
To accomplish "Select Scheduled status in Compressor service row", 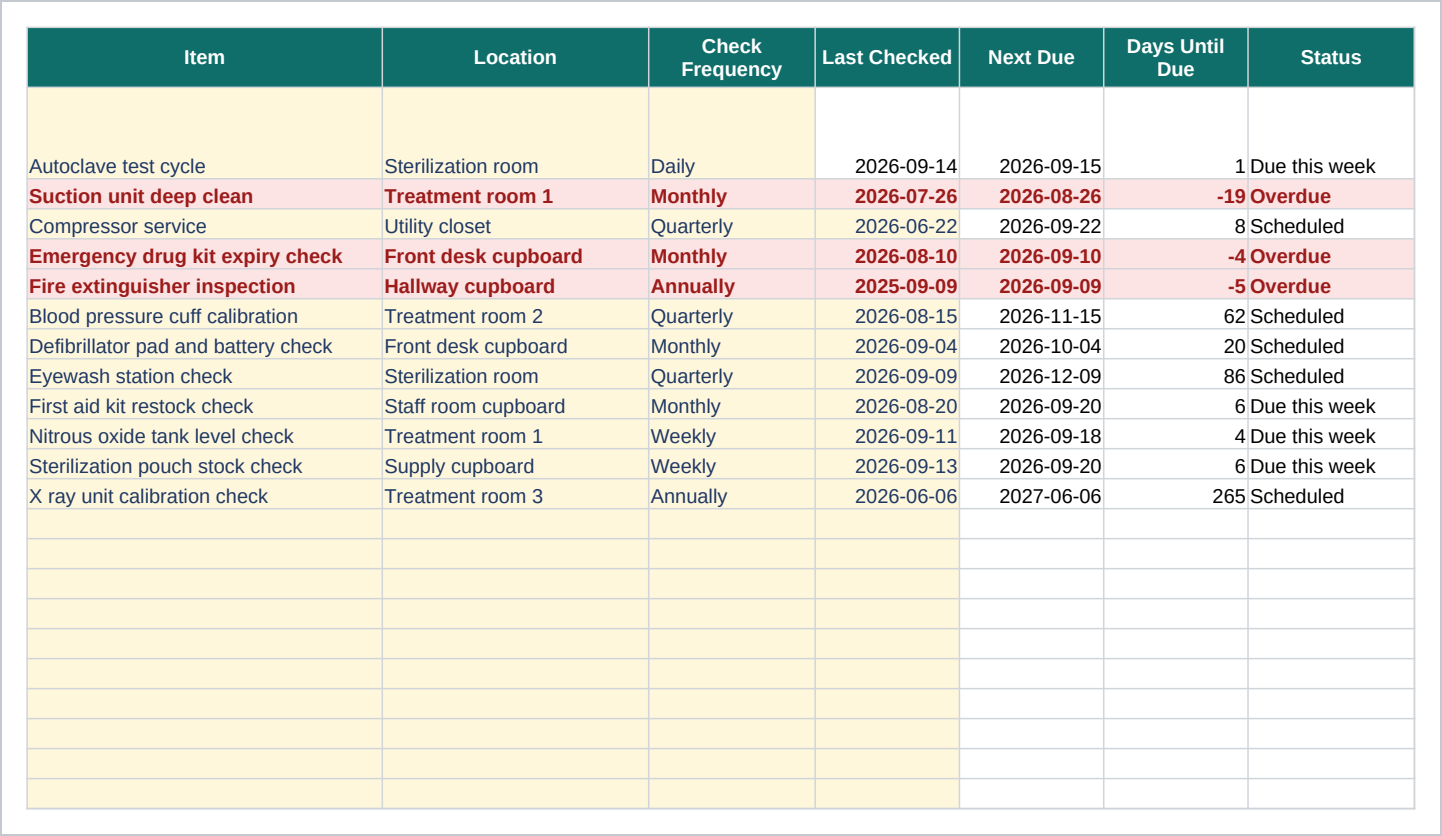I will tap(1331, 225).
